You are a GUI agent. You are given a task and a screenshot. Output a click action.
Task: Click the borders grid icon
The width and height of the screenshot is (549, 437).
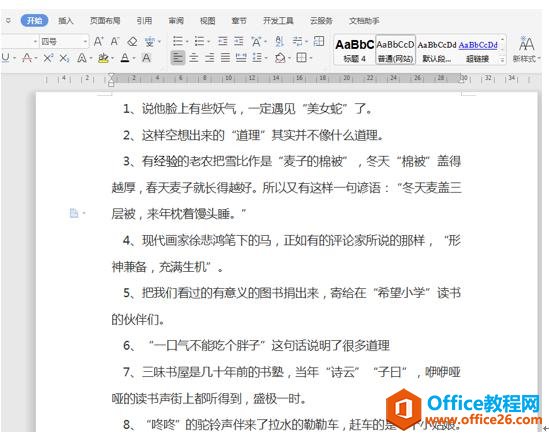point(301,57)
